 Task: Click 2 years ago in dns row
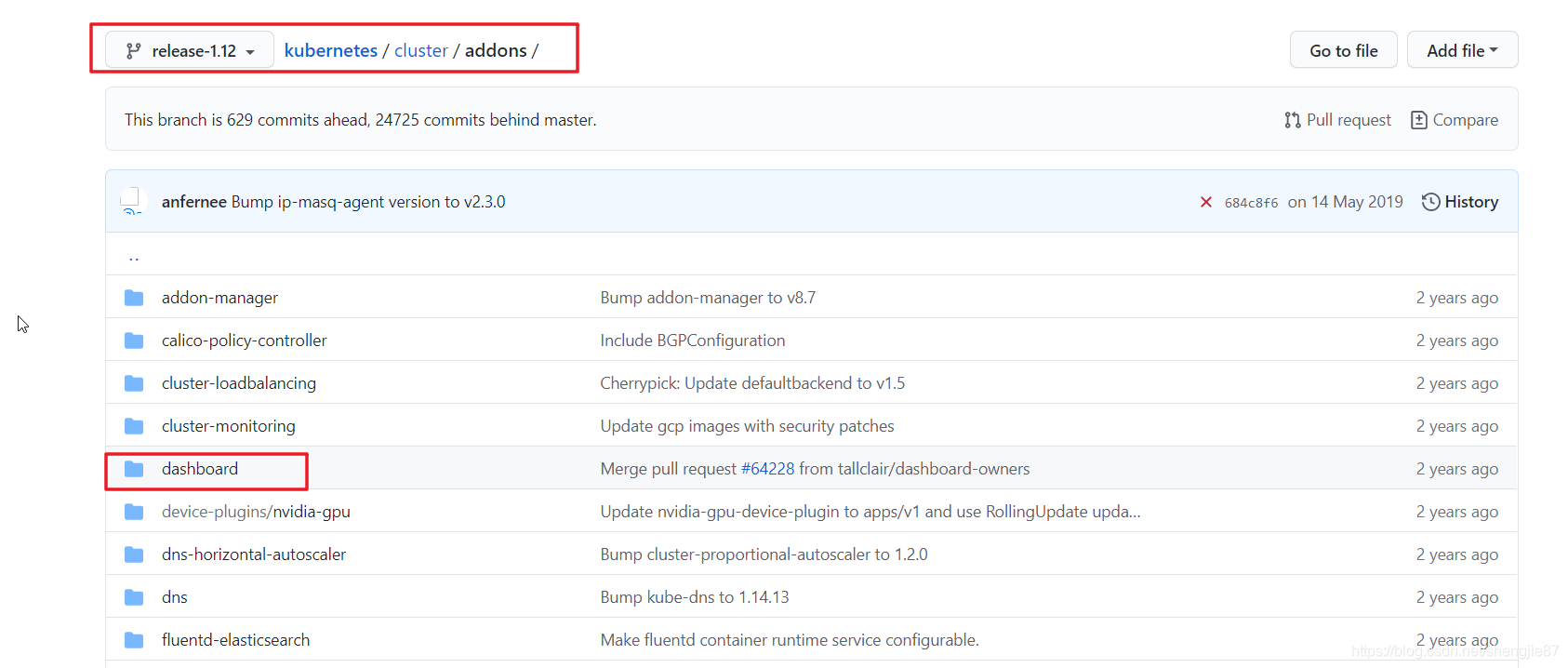1457,597
